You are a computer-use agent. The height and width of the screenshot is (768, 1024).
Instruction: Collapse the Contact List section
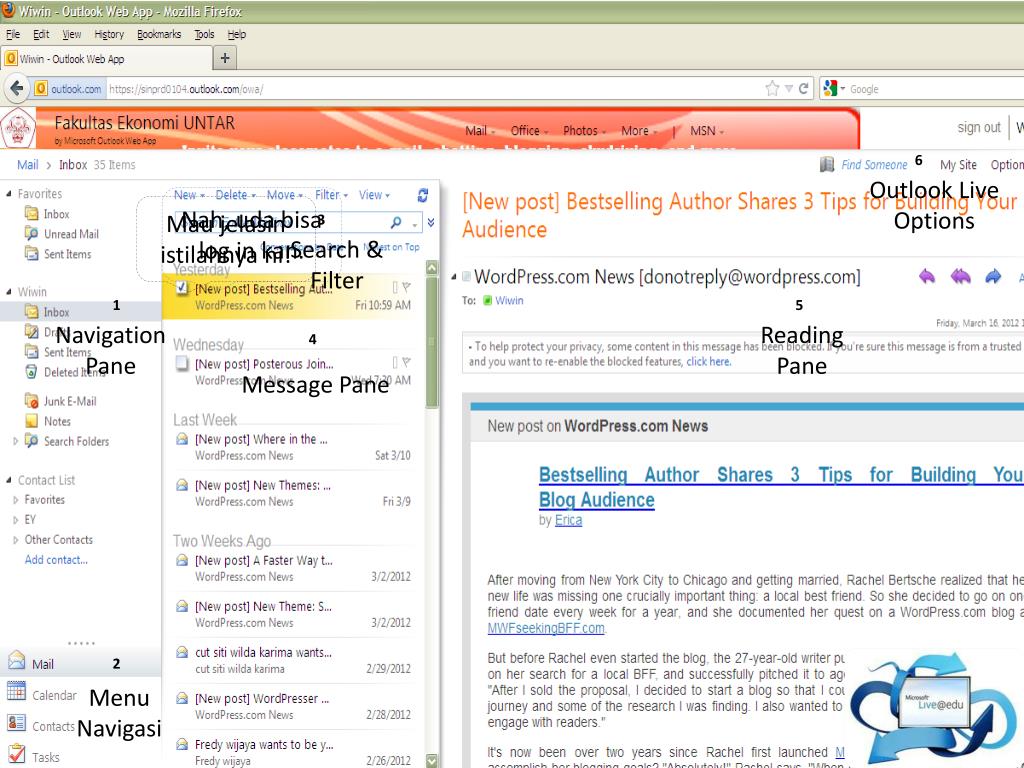8,480
